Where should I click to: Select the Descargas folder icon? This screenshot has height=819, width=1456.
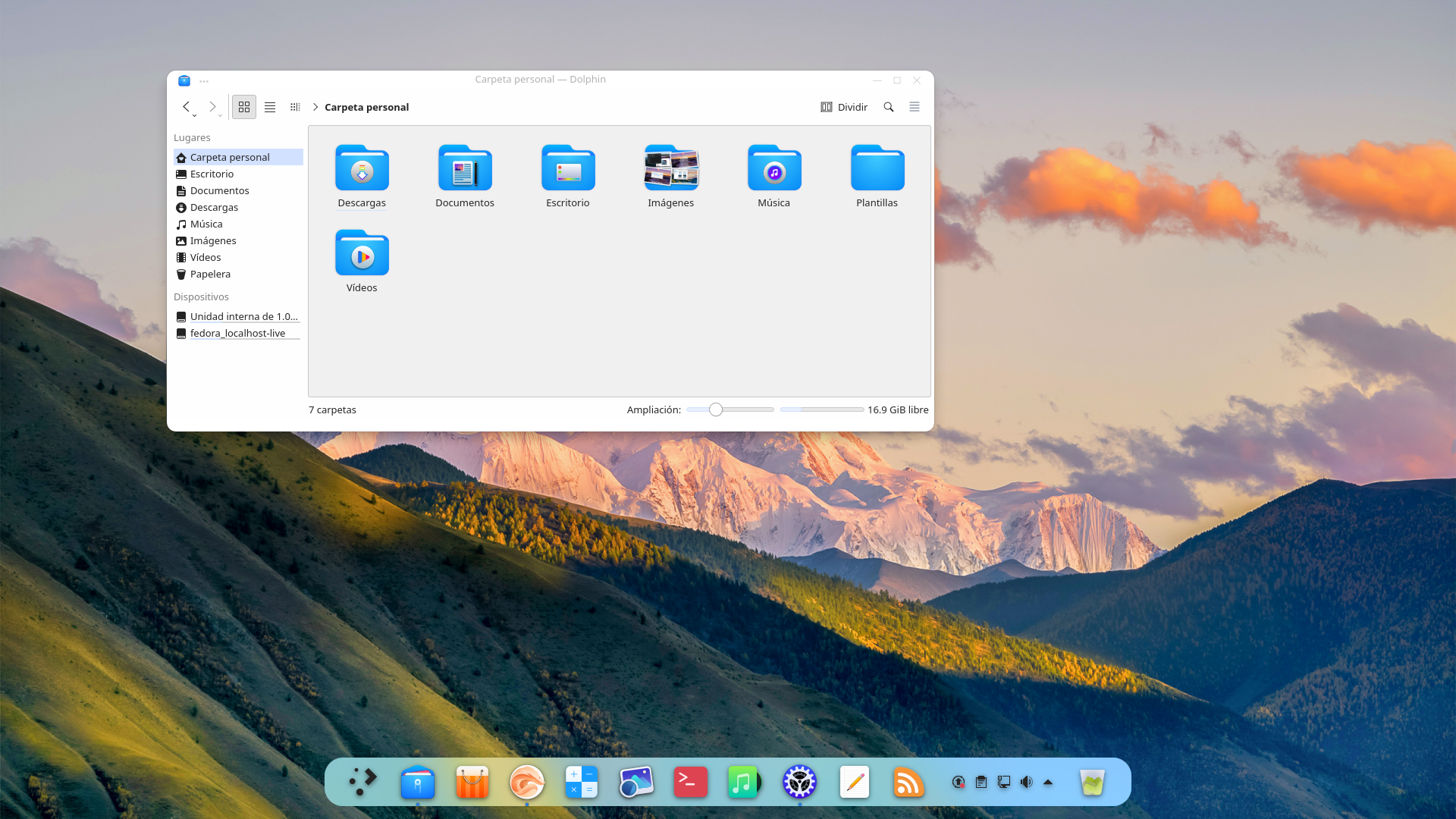point(362,168)
